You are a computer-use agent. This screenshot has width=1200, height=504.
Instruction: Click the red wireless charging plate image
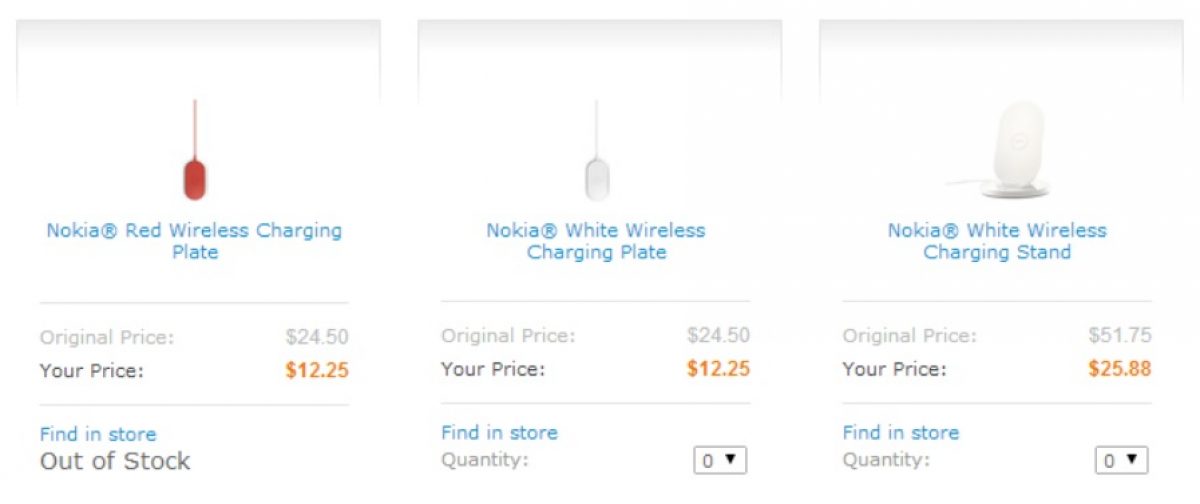tap(195, 168)
